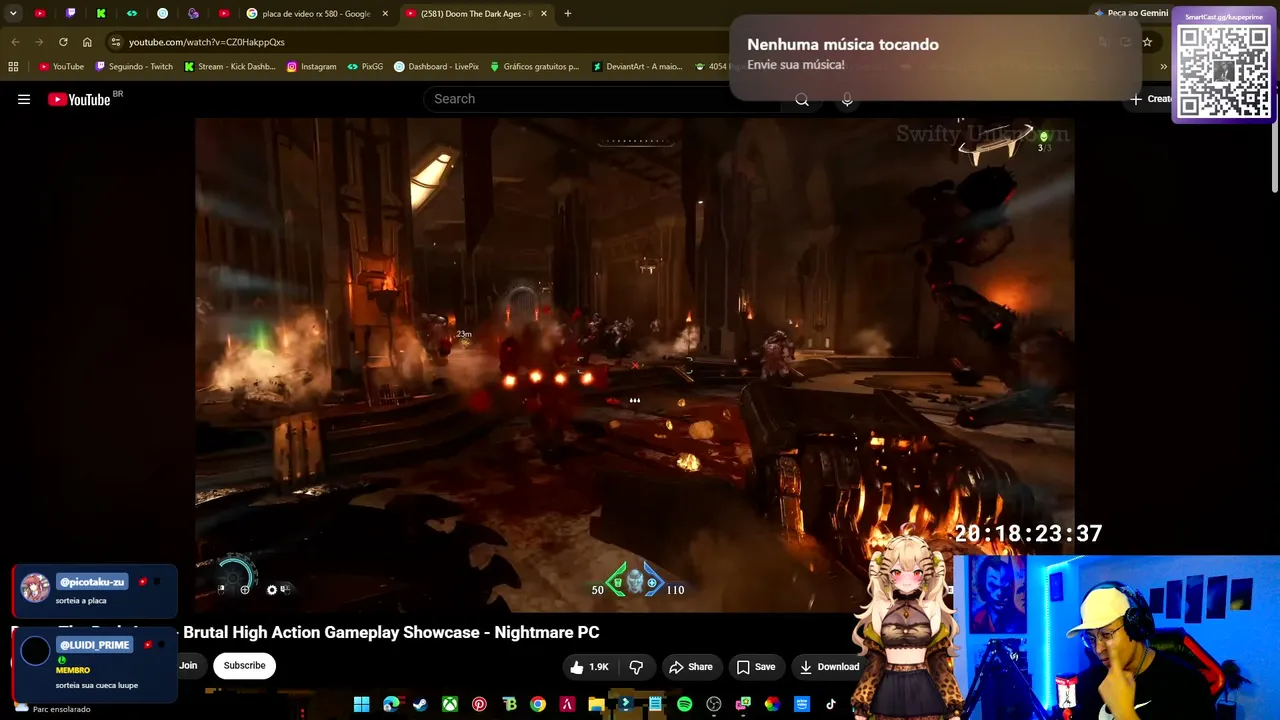The height and width of the screenshot is (720, 1280).
Task: Dislike the video with thumbs down
Action: coord(636,667)
